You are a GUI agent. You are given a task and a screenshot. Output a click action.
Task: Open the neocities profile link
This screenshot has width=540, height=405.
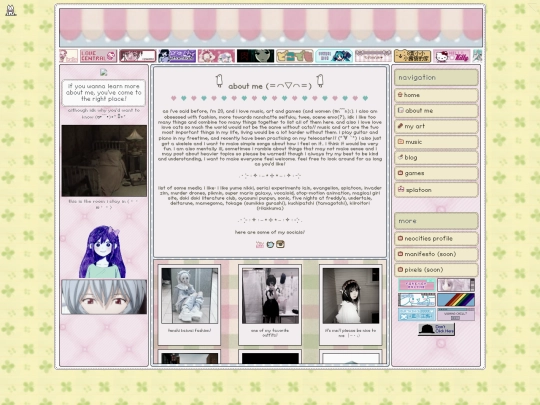pos(436,238)
